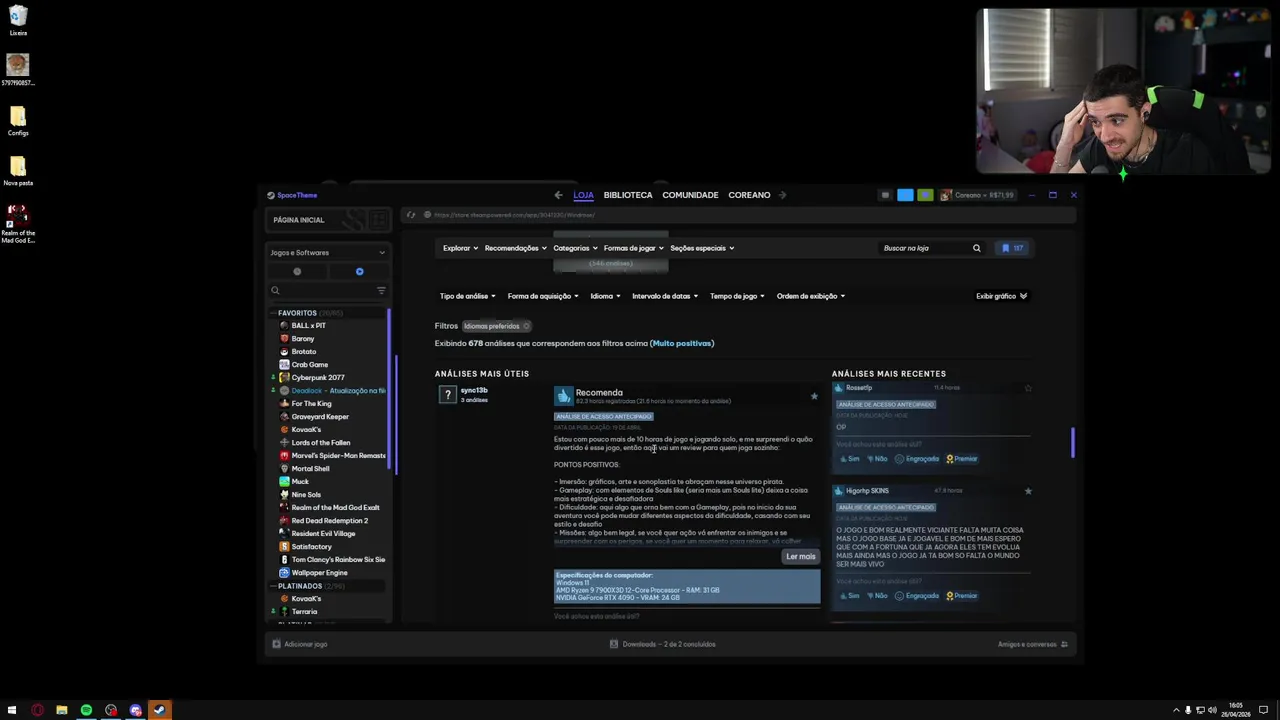
Task: Switch to the LOJA tab
Action: coord(584,195)
